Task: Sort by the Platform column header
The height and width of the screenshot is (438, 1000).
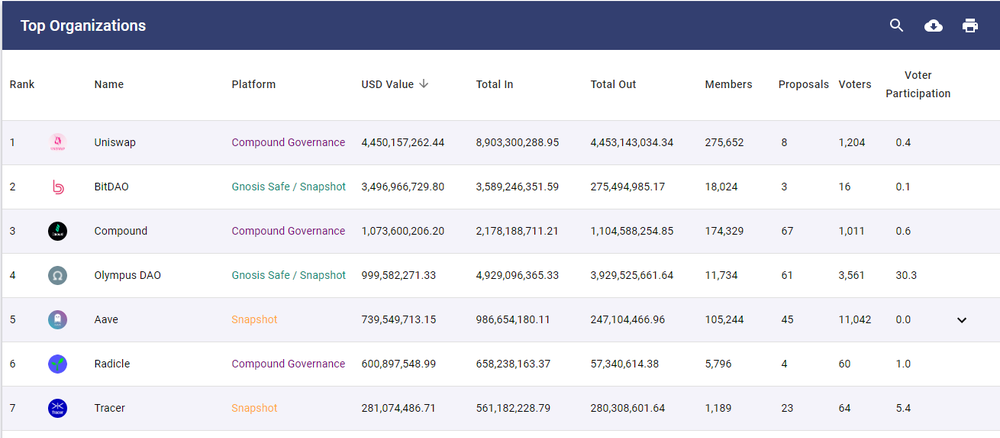Action: tap(254, 84)
